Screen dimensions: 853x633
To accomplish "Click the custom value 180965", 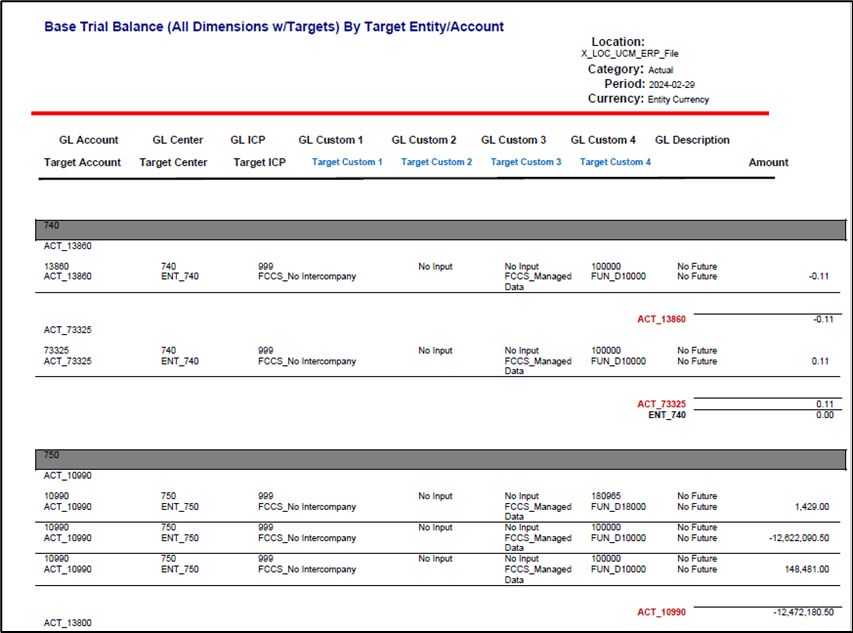I will (x=605, y=496).
